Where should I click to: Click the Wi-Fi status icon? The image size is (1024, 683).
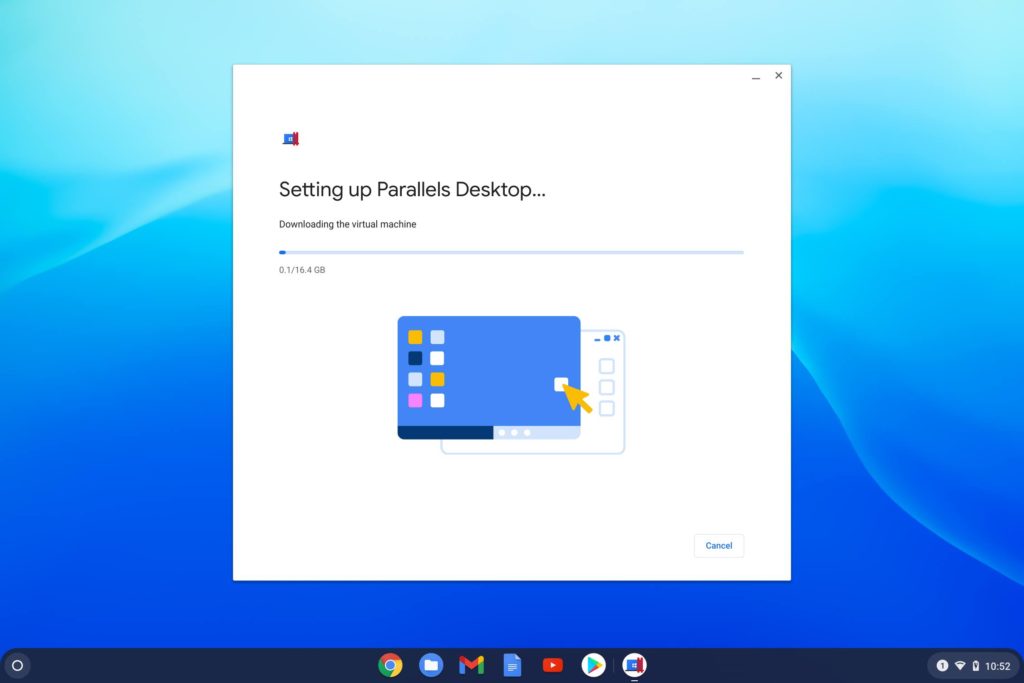[960, 665]
